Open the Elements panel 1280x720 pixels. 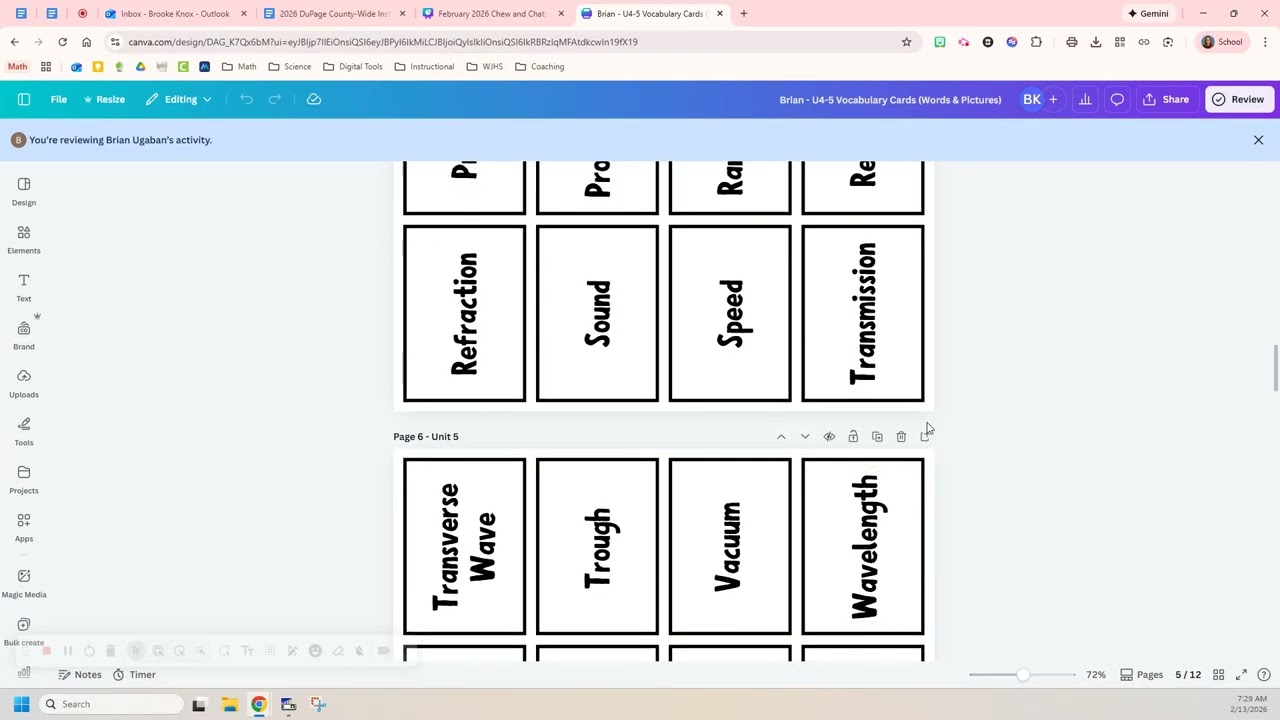(24, 239)
